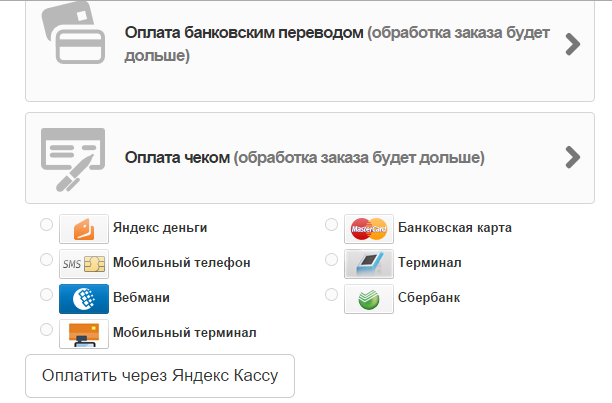The image size is (612, 403).
Task: Click the Мобильный телефон SMS icon
Action: tap(84, 264)
